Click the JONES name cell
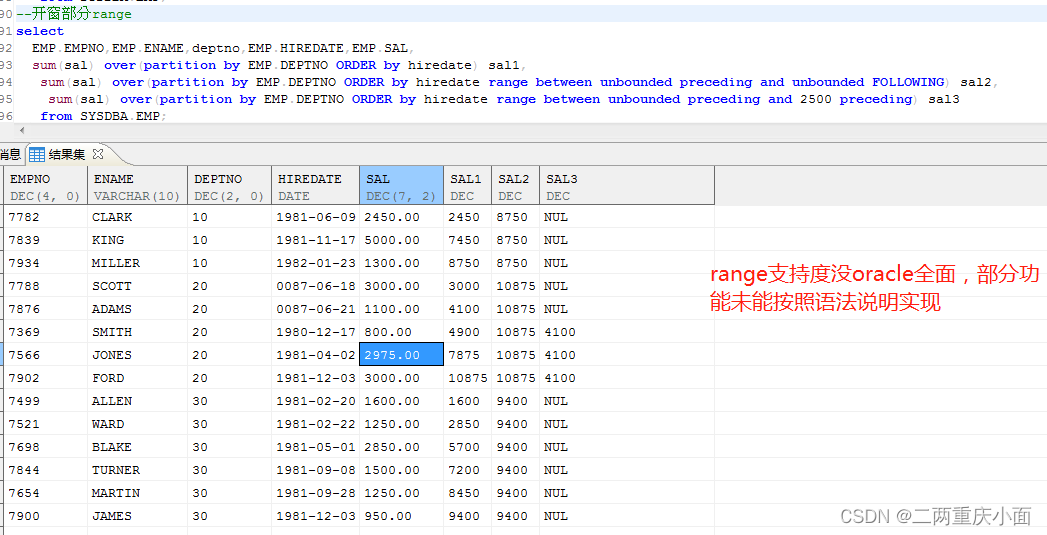This screenshot has width=1047, height=535. click(x=138, y=355)
